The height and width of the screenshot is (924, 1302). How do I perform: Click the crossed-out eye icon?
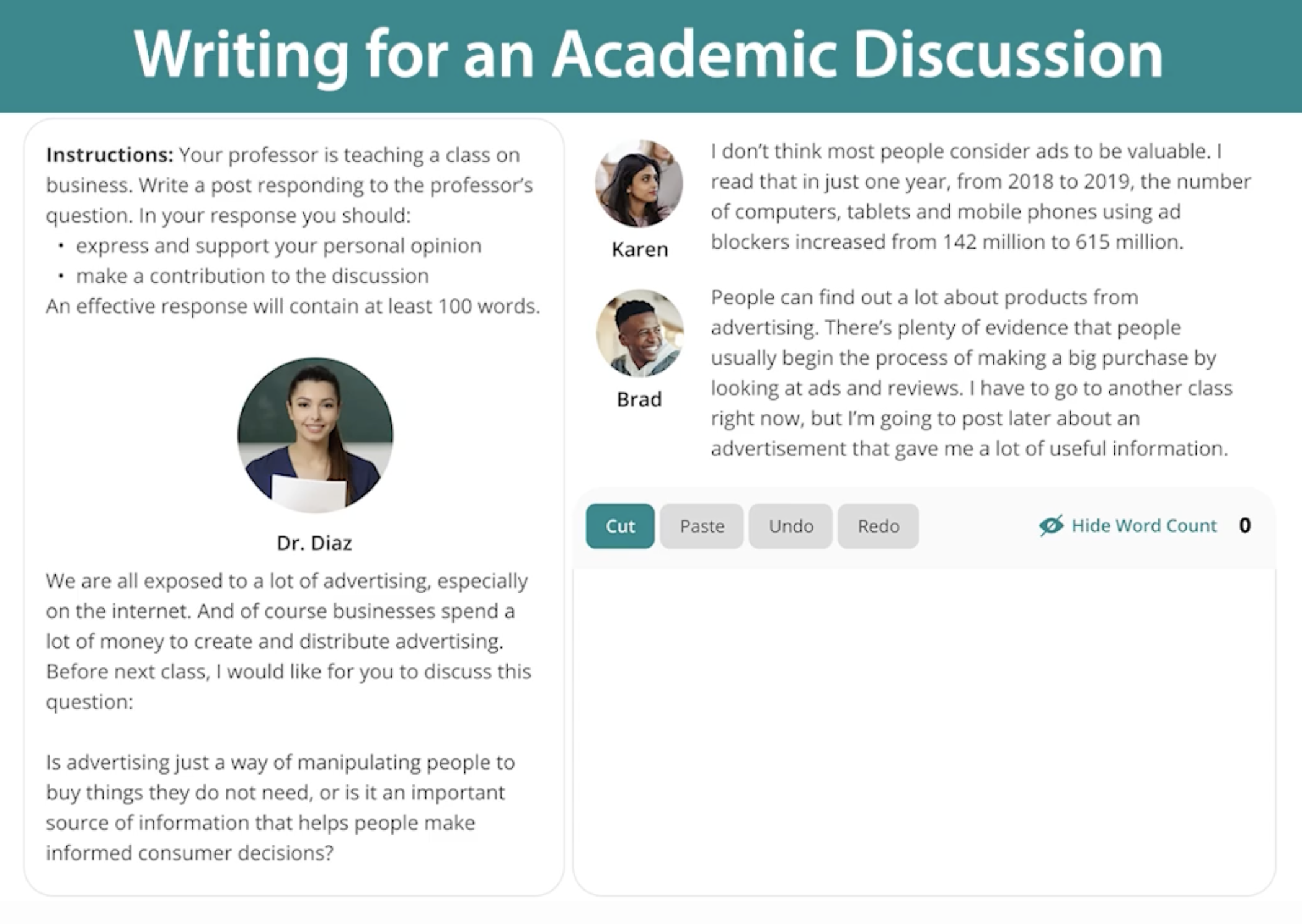1051,526
